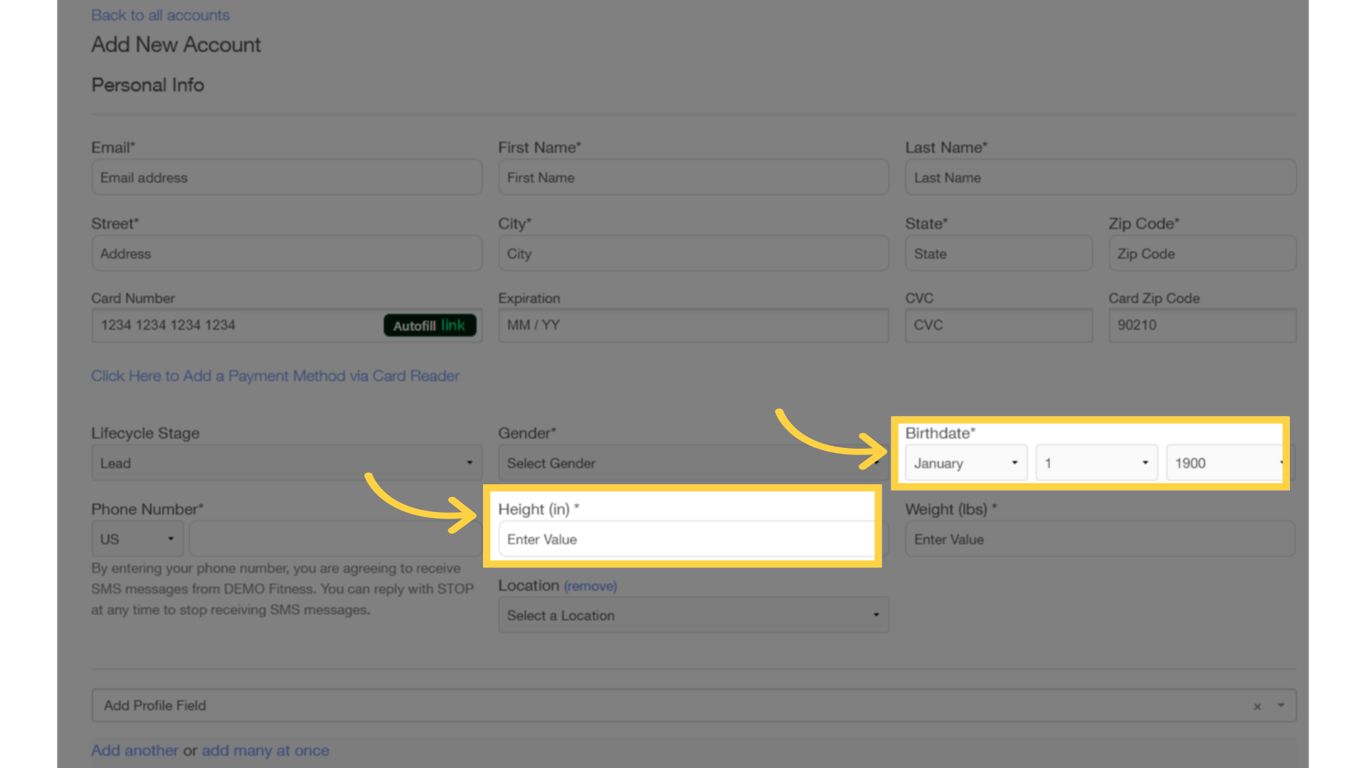The image size is (1366, 768).
Task: Click the payment method via Card Reader link
Action: tap(274, 375)
